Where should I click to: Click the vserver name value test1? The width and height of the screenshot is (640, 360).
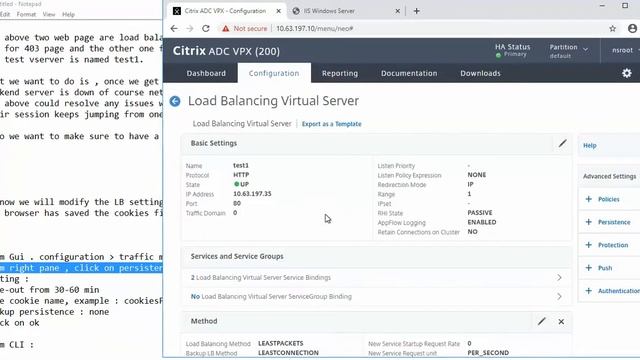tap(241, 165)
